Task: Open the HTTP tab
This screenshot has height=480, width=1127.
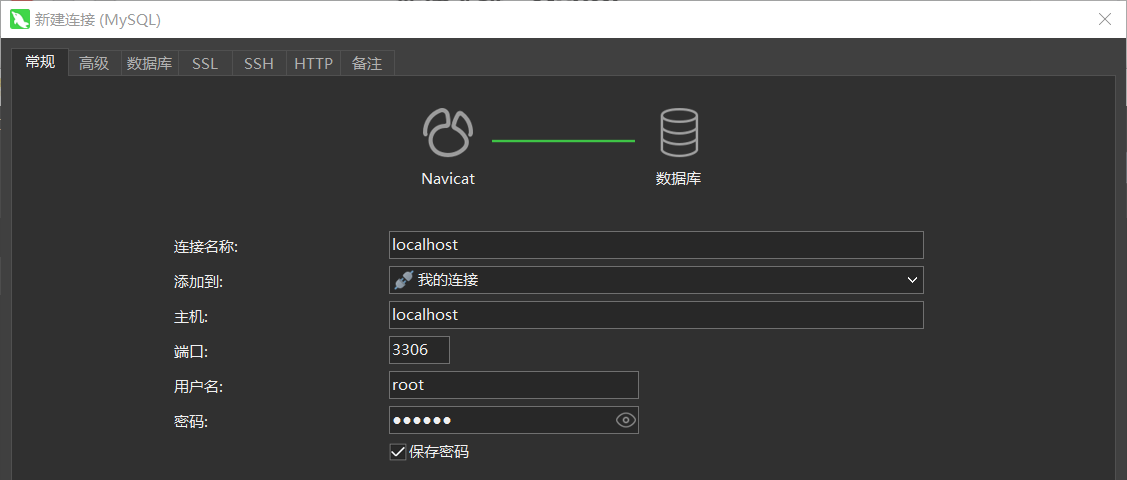Action: [x=313, y=63]
